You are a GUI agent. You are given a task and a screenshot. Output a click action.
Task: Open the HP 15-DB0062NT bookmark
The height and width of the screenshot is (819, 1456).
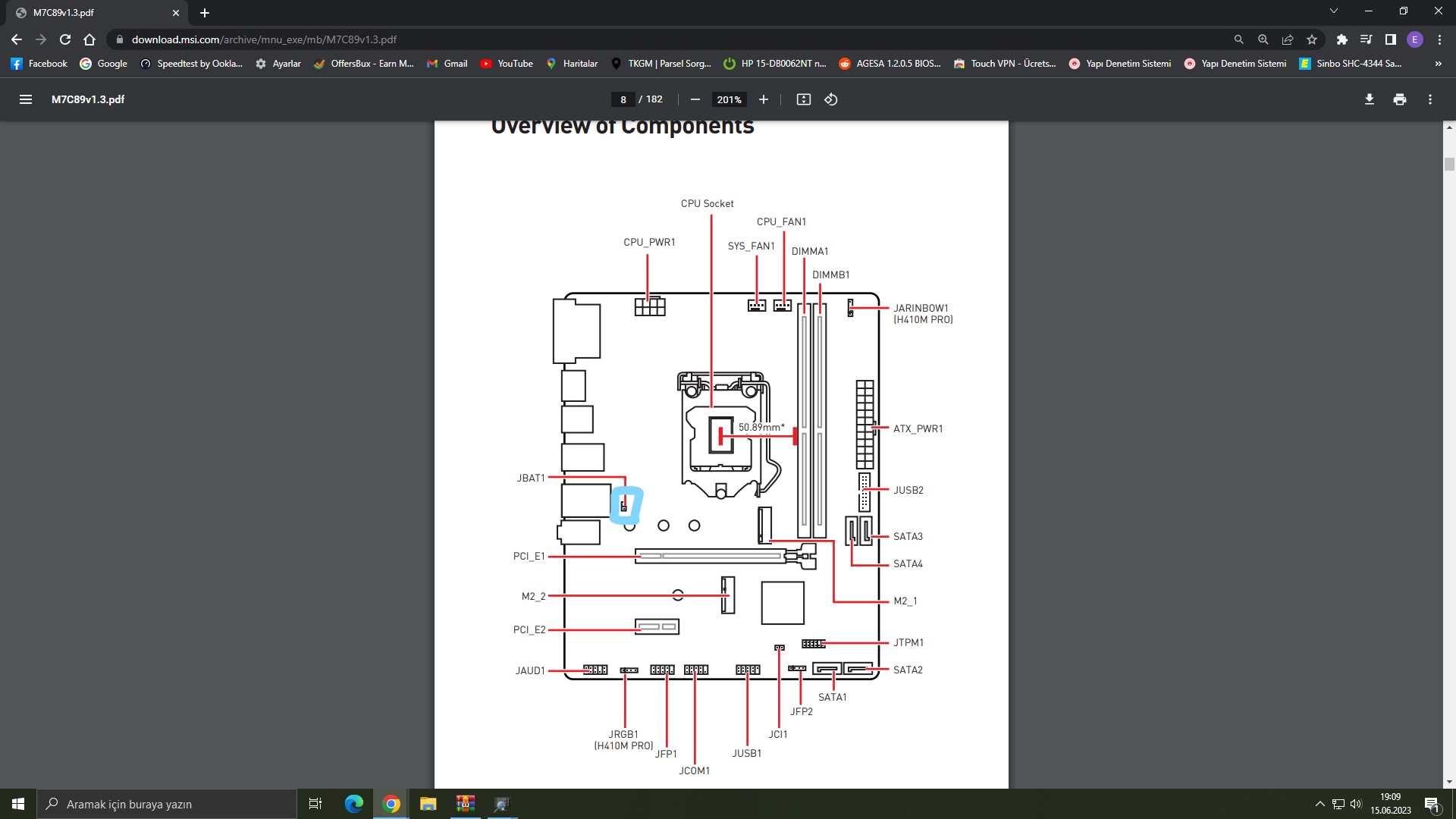775,64
